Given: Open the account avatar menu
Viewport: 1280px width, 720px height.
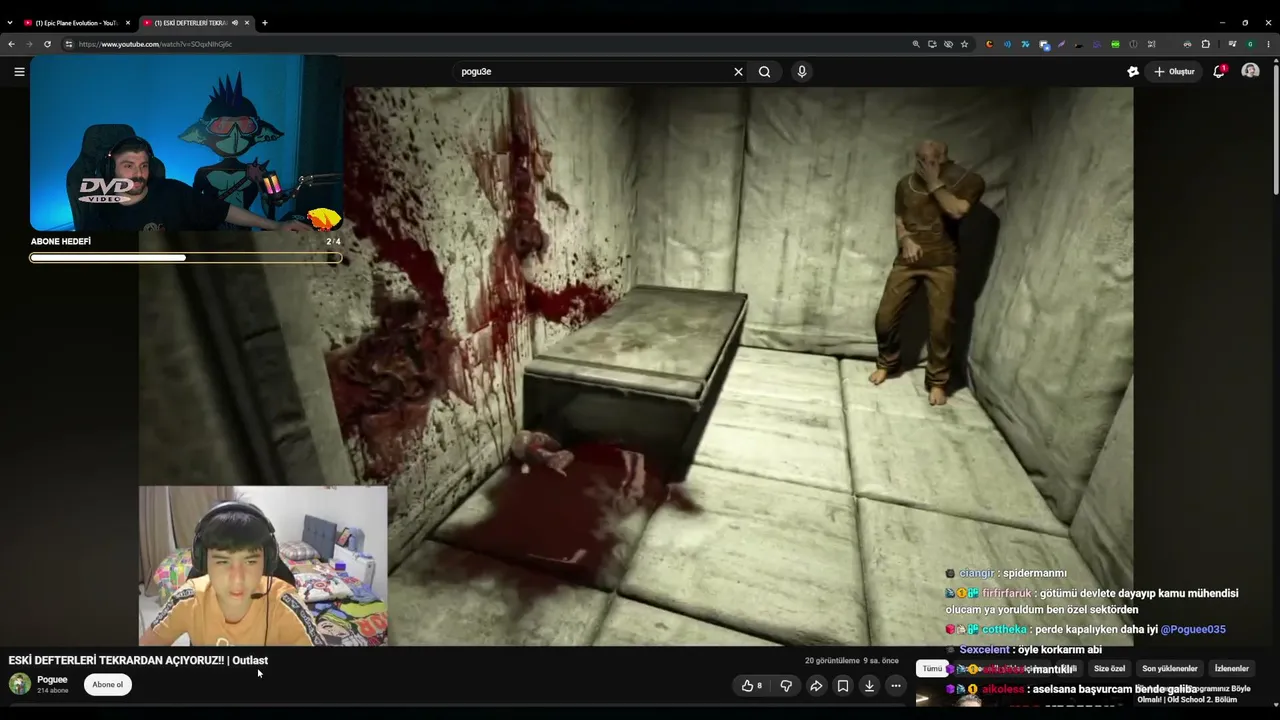Looking at the screenshot, I should click(x=1250, y=71).
